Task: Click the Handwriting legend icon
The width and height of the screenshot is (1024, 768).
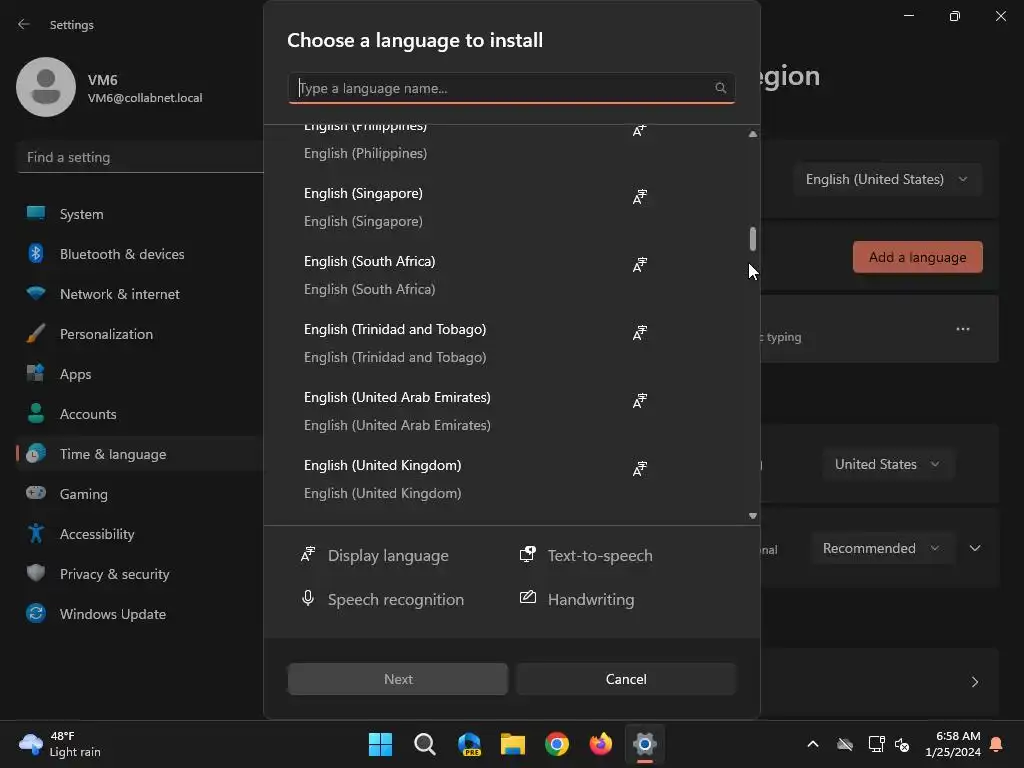Action: (x=528, y=598)
